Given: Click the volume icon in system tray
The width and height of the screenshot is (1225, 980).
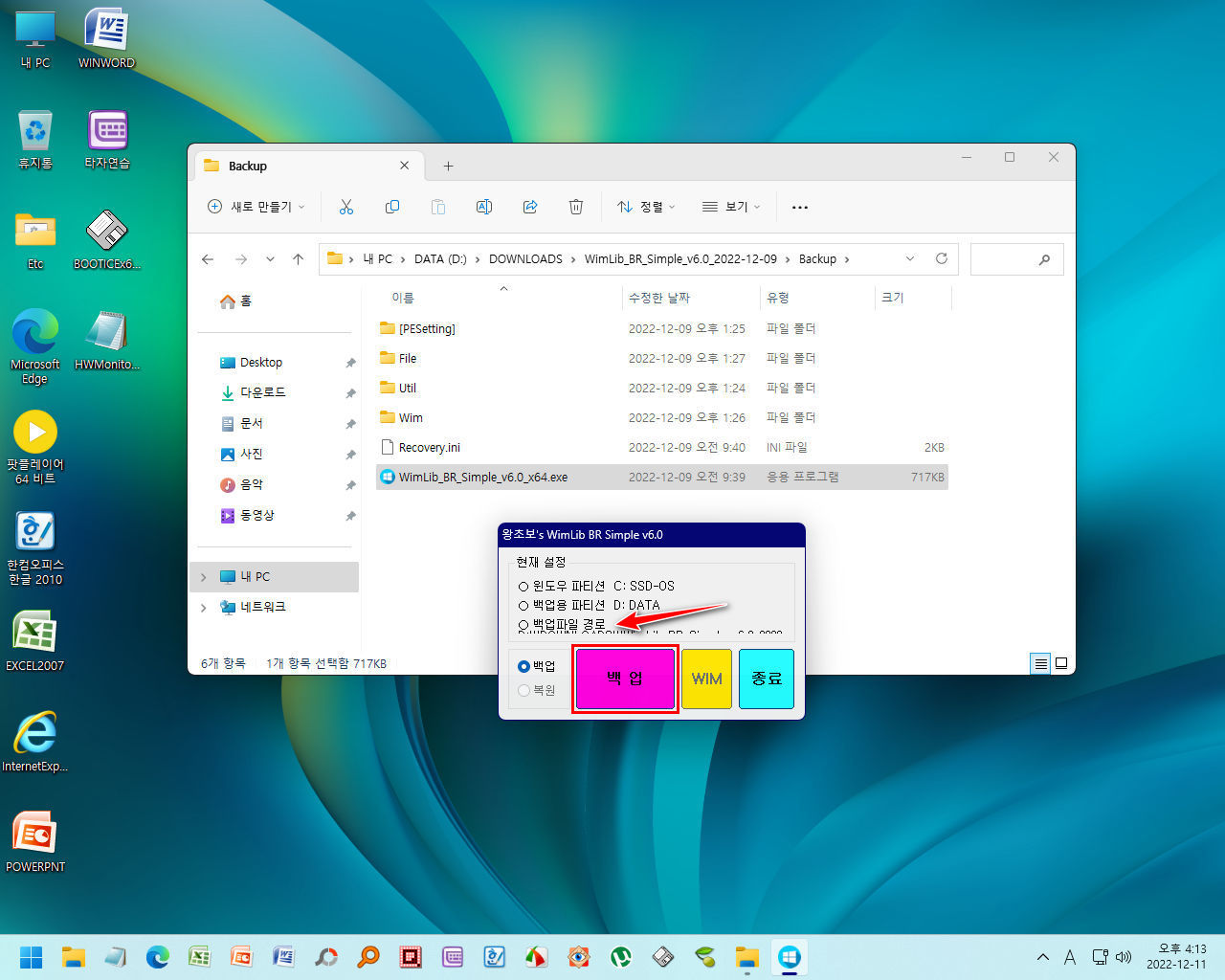Looking at the screenshot, I should [1124, 957].
